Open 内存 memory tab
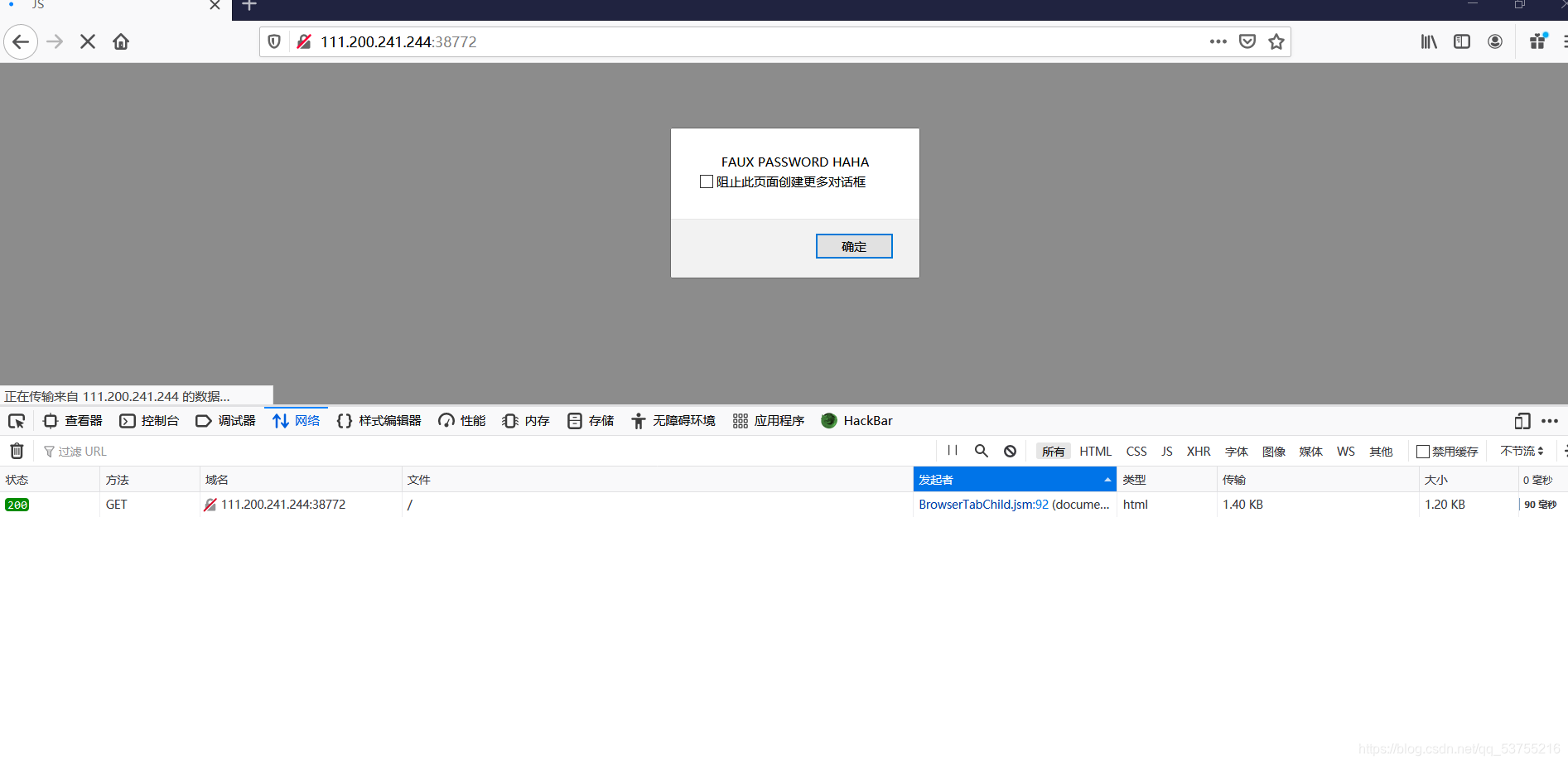Image resolution: width=1568 pixels, height=764 pixels. 526,421
